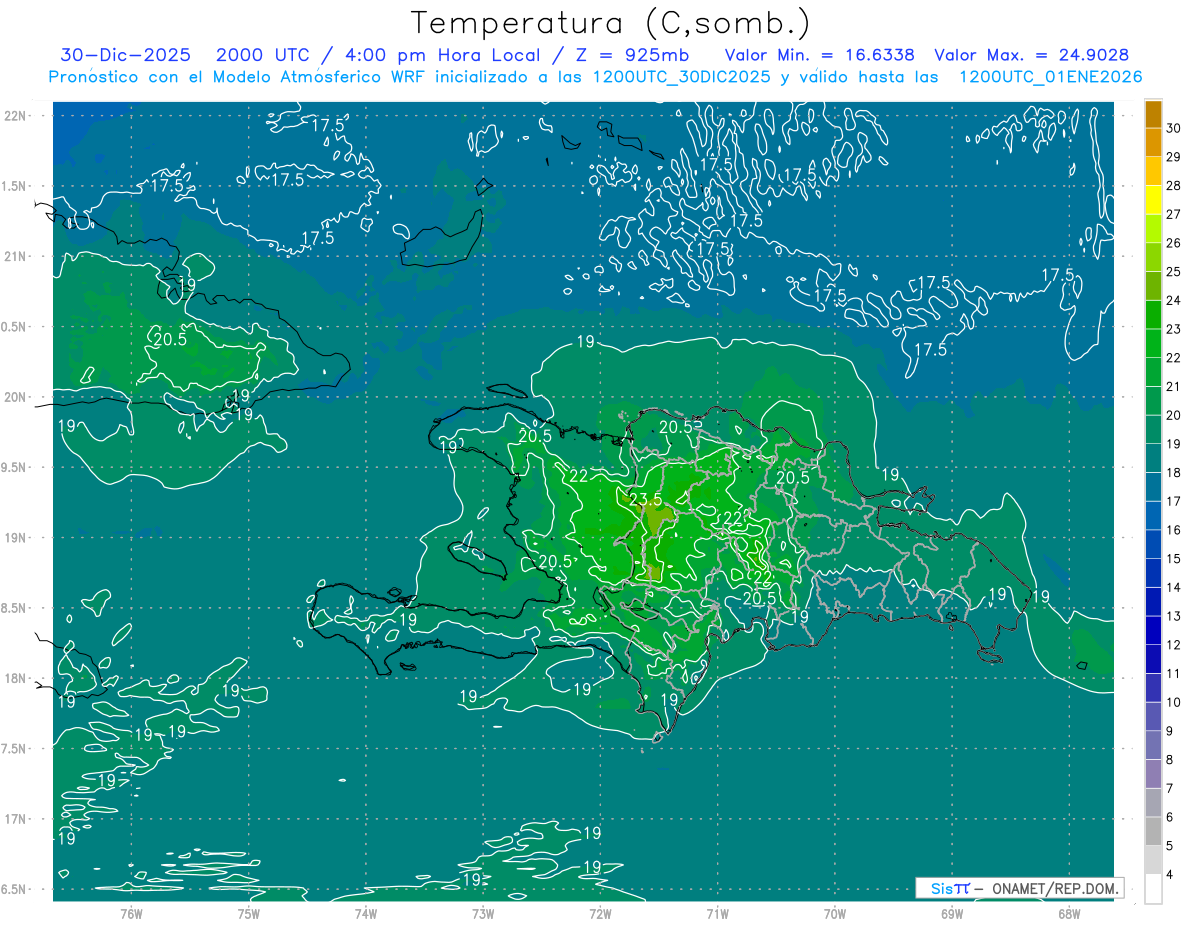Click the colorbar scale label 28
This screenshot has width=1200, height=927.
(1174, 185)
